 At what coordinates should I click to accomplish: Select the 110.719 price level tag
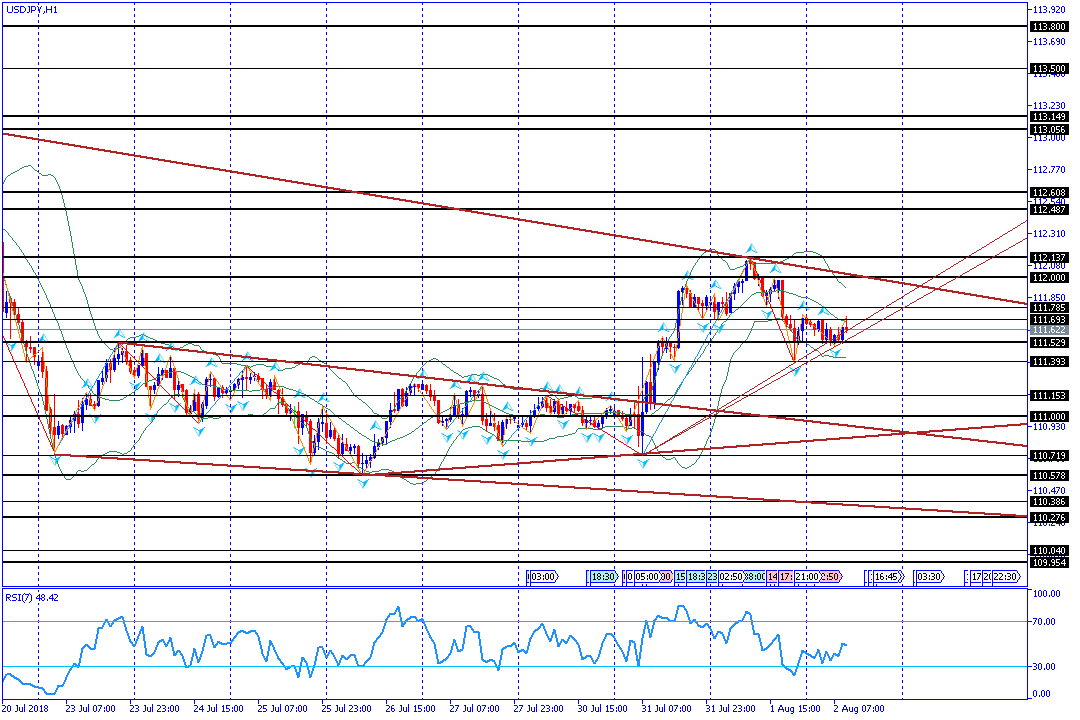(x=1049, y=455)
